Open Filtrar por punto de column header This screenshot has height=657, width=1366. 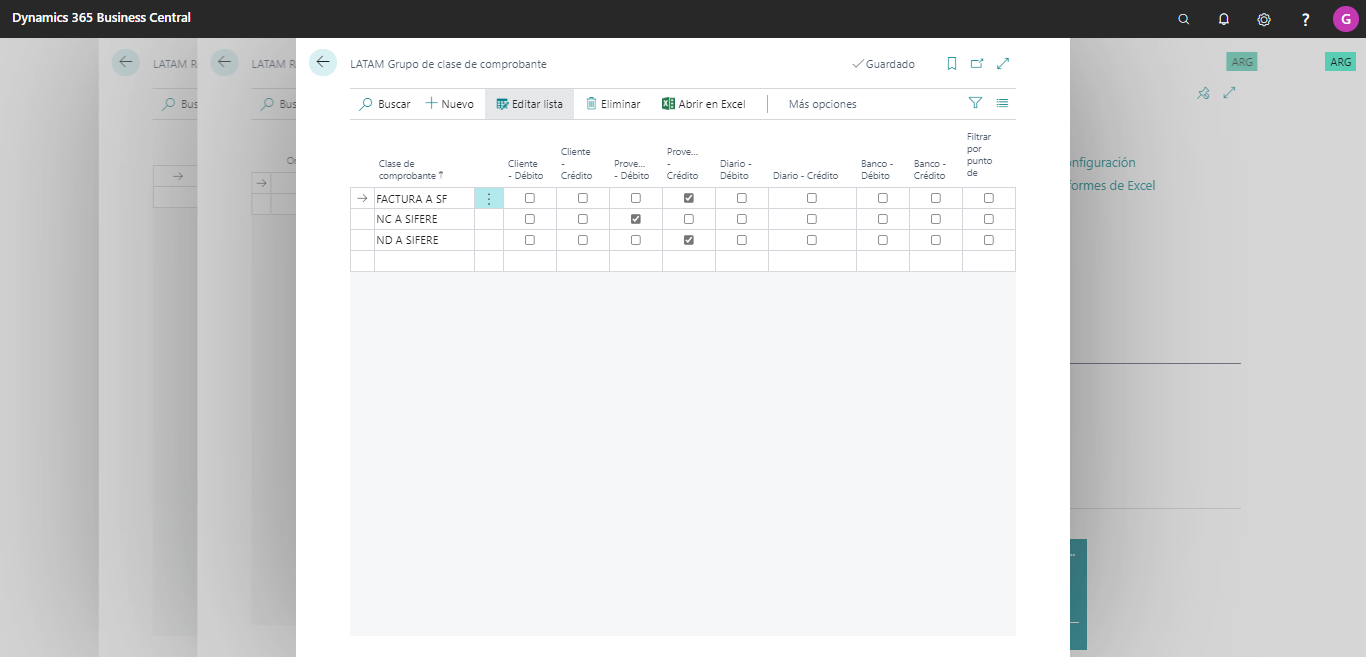(x=980, y=154)
